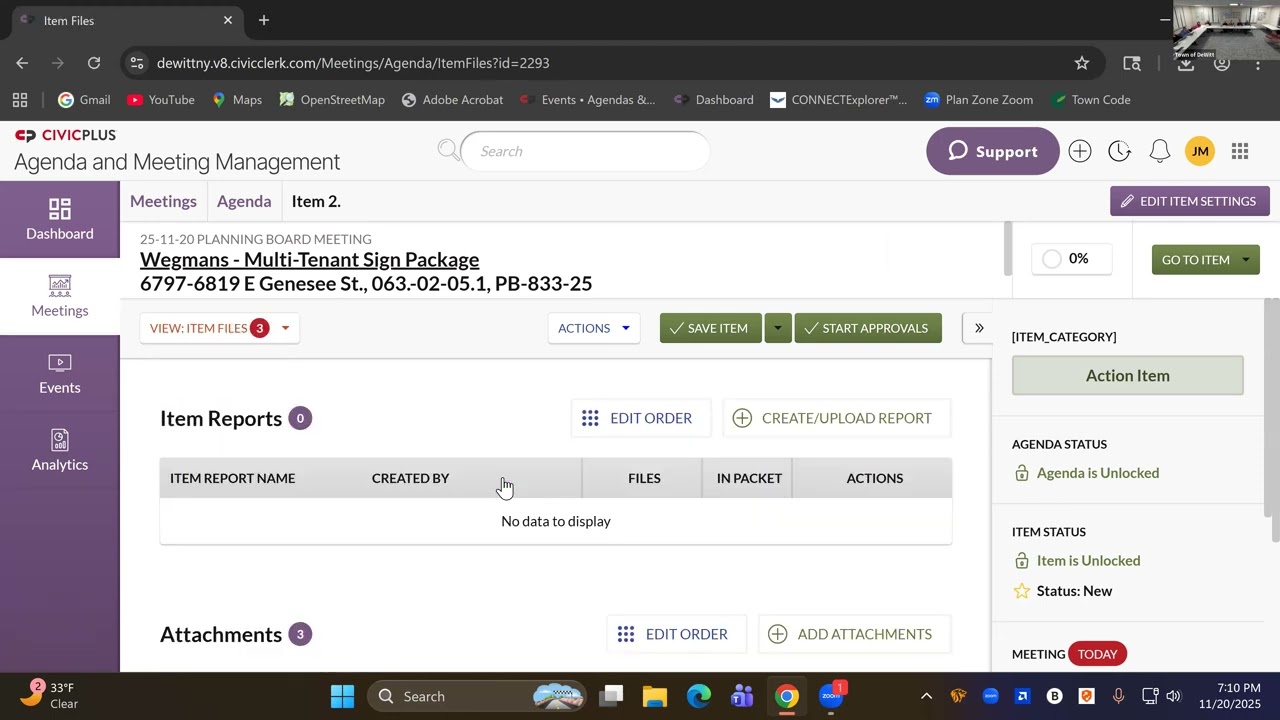The height and width of the screenshot is (720, 1280).
Task: Click the Windows taskbar Search box
Action: (476, 696)
